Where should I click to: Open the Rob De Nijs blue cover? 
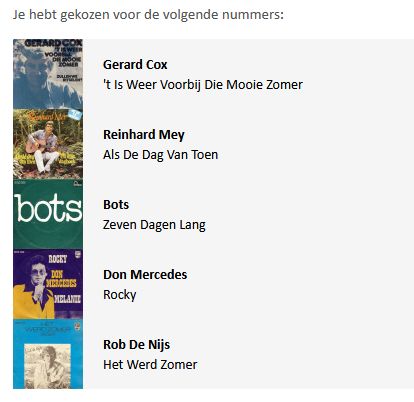(x=48, y=354)
